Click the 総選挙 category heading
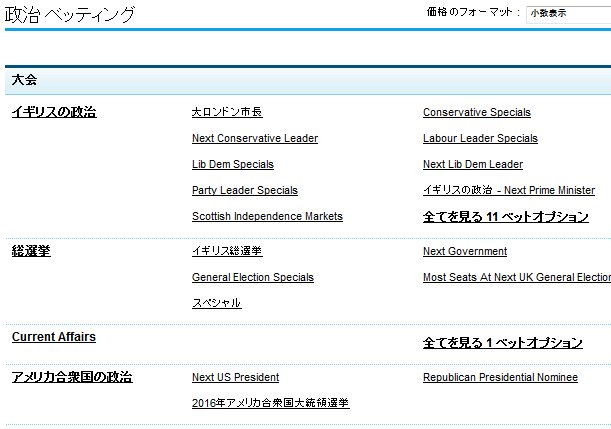 tap(31, 251)
